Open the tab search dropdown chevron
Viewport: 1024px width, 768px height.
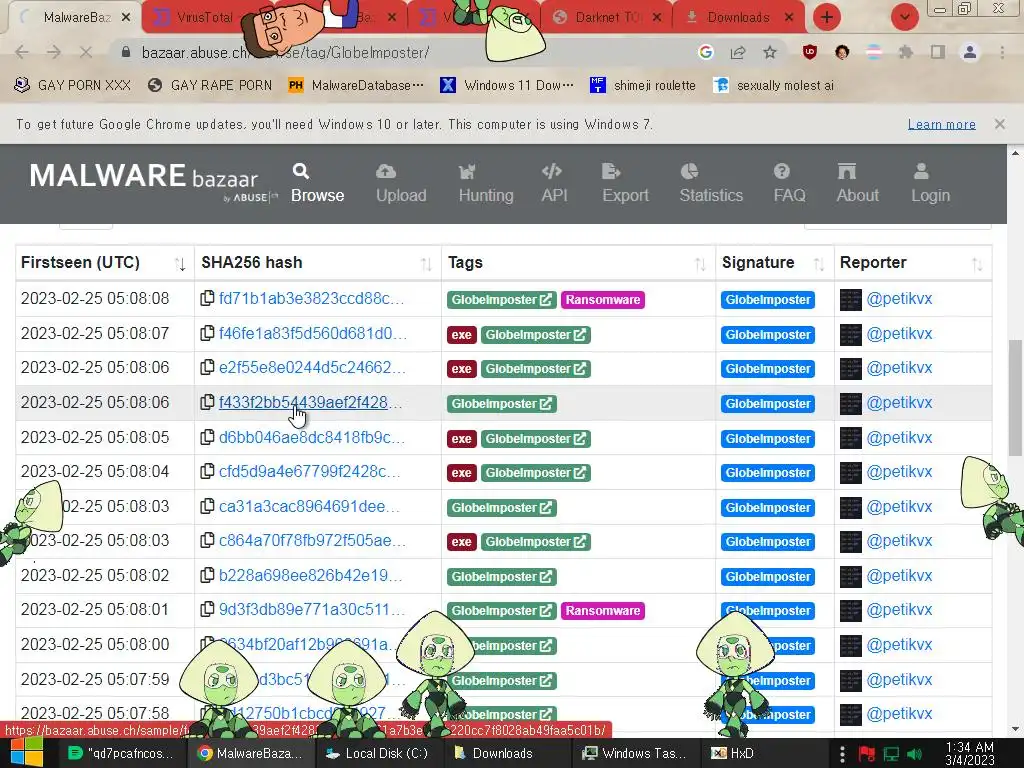pyautogui.click(x=905, y=17)
